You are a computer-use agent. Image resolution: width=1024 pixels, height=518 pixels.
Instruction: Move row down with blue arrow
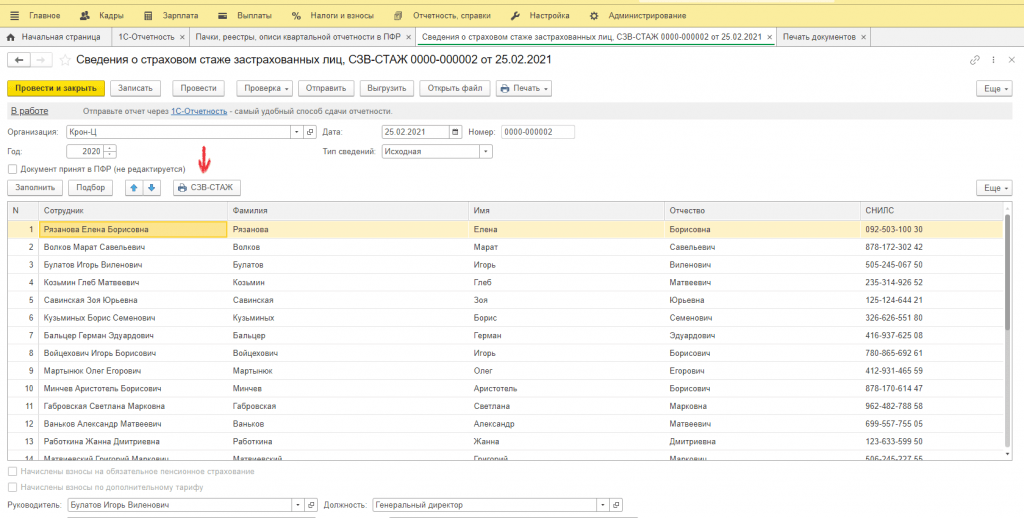click(x=152, y=187)
